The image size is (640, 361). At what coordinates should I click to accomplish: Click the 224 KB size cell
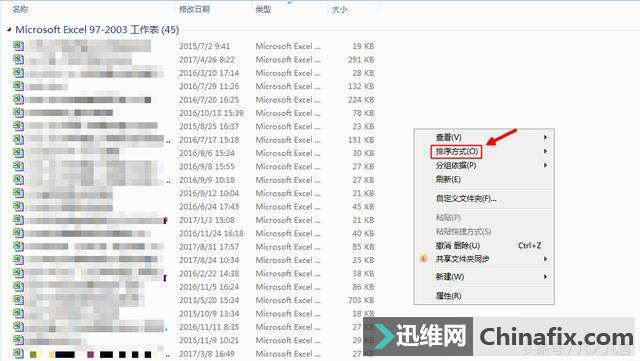click(361, 99)
